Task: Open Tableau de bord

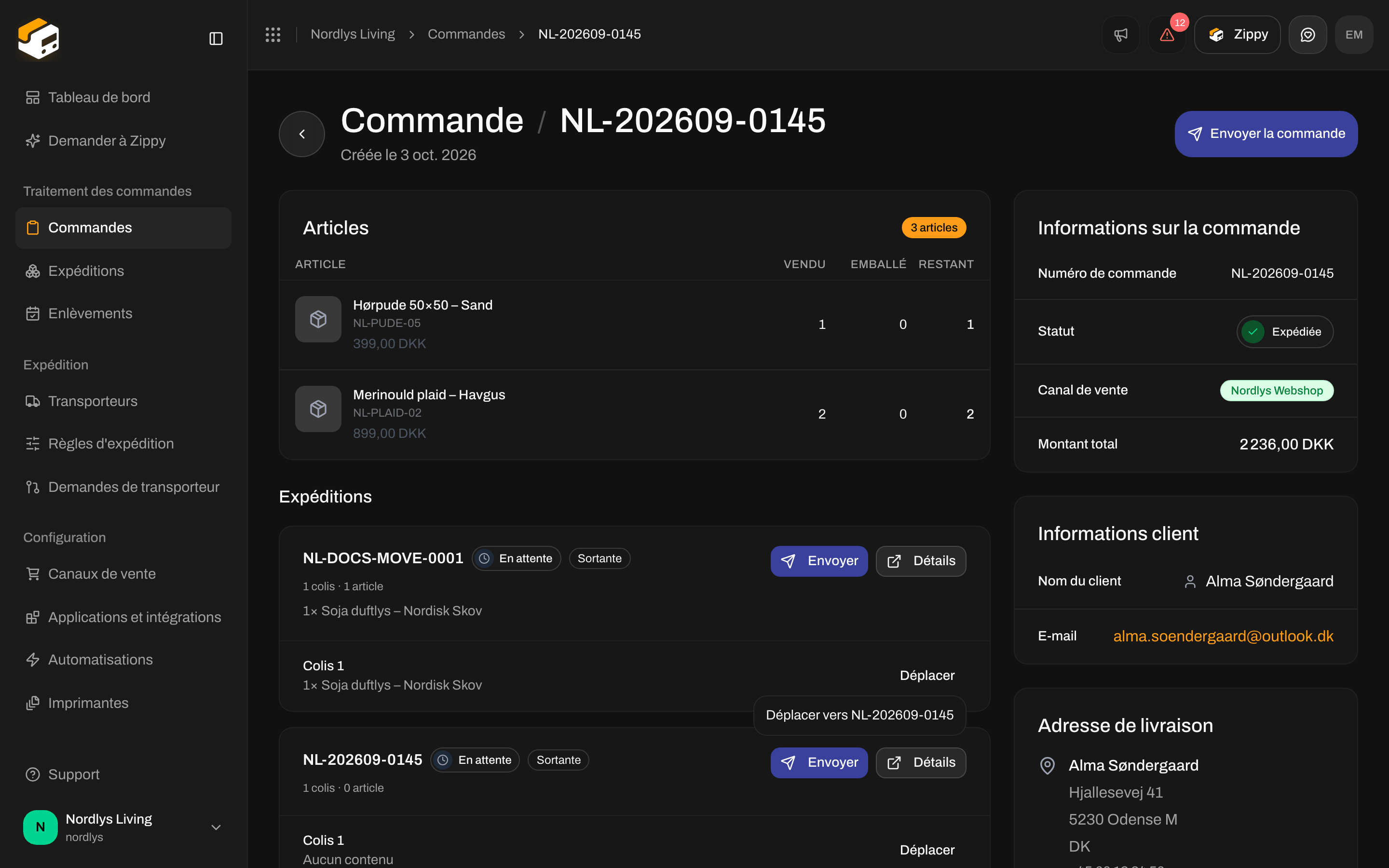Action: 123,97
